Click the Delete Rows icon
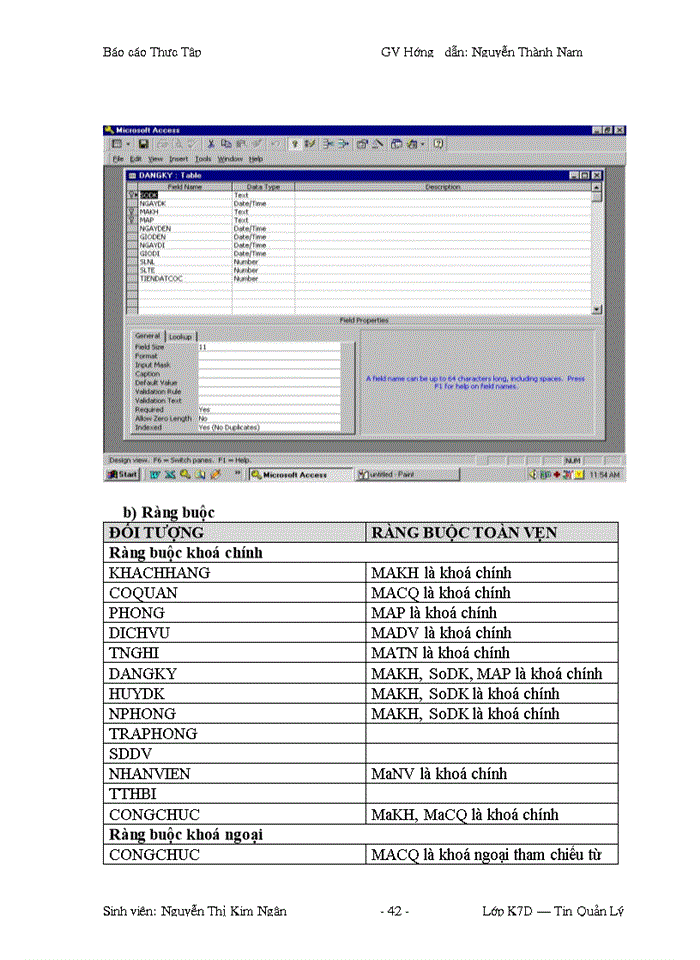 pos(343,144)
